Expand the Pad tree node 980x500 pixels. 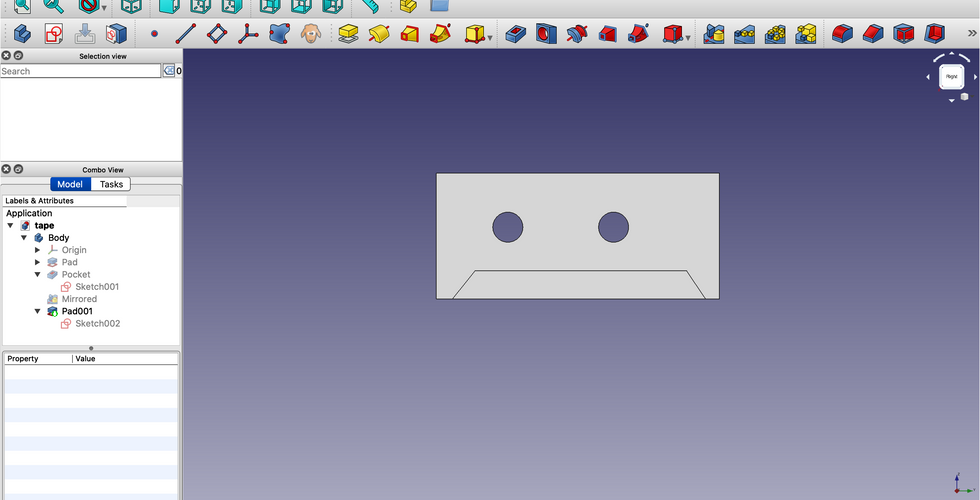(38, 262)
